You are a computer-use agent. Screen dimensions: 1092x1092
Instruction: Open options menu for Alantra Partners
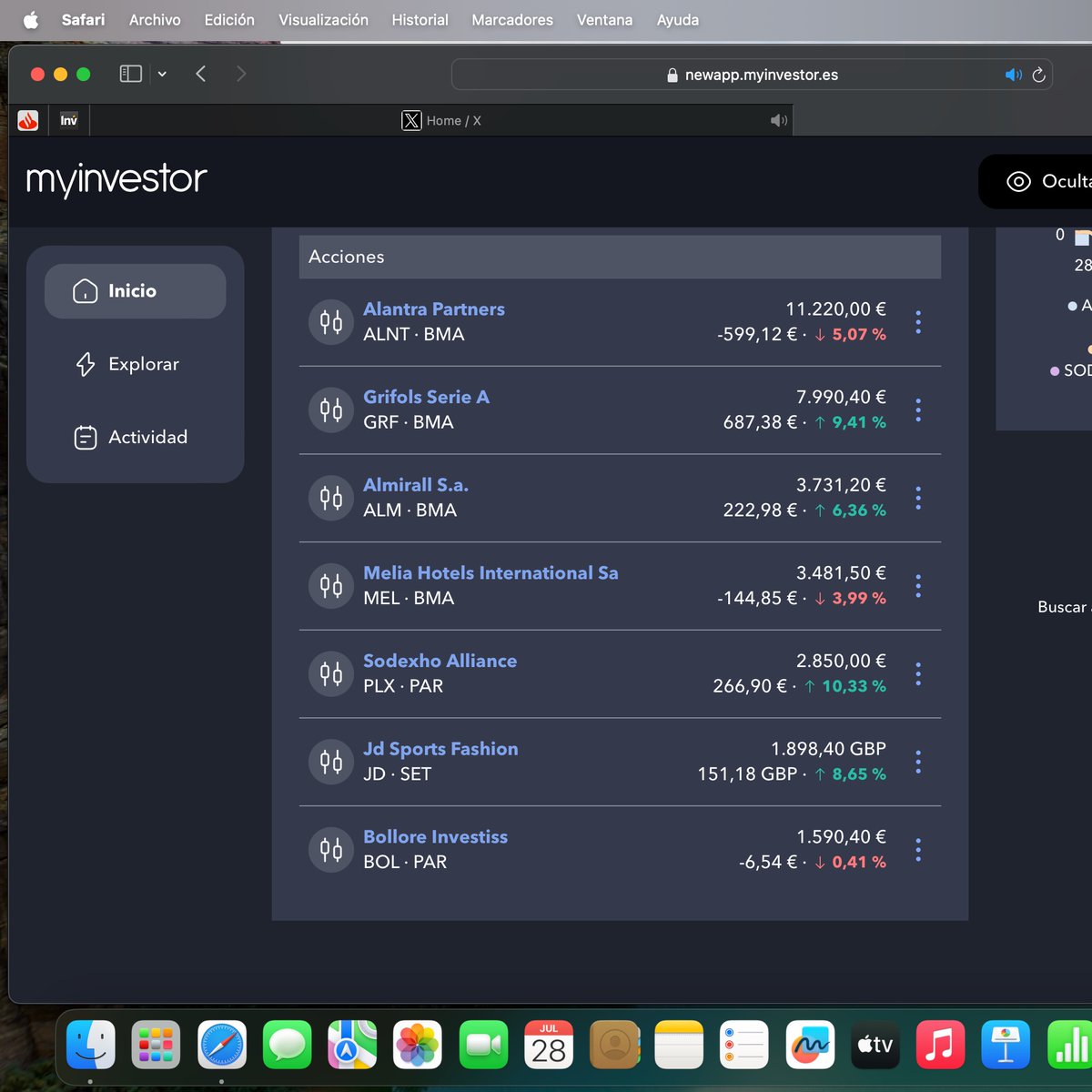click(918, 322)
